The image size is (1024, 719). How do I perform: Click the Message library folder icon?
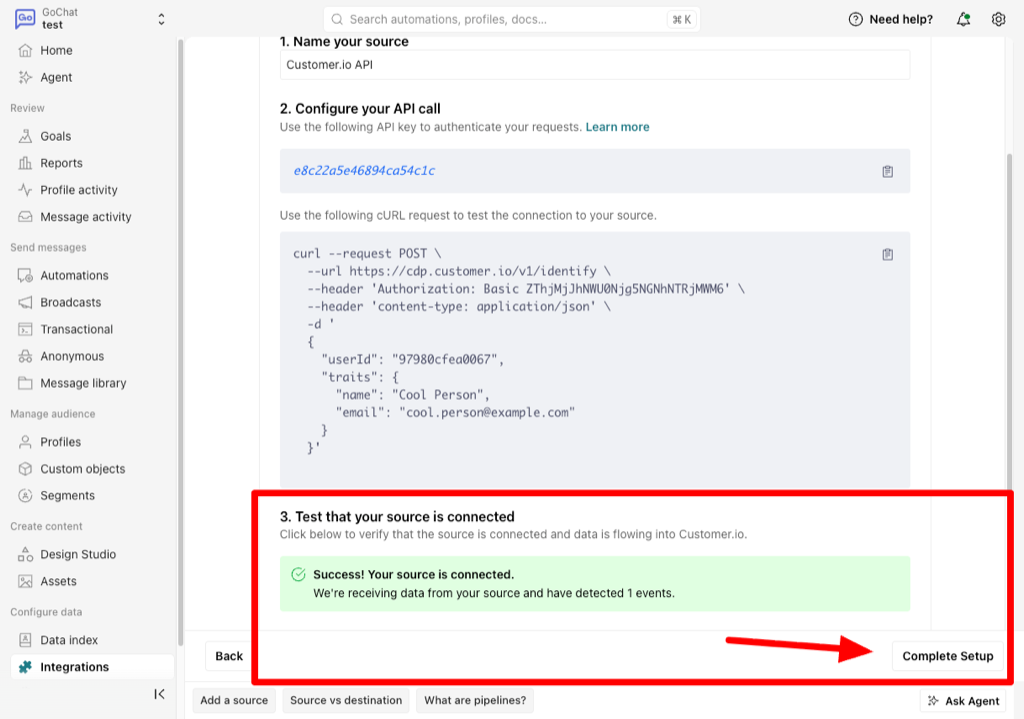click(x=25, y=383)
